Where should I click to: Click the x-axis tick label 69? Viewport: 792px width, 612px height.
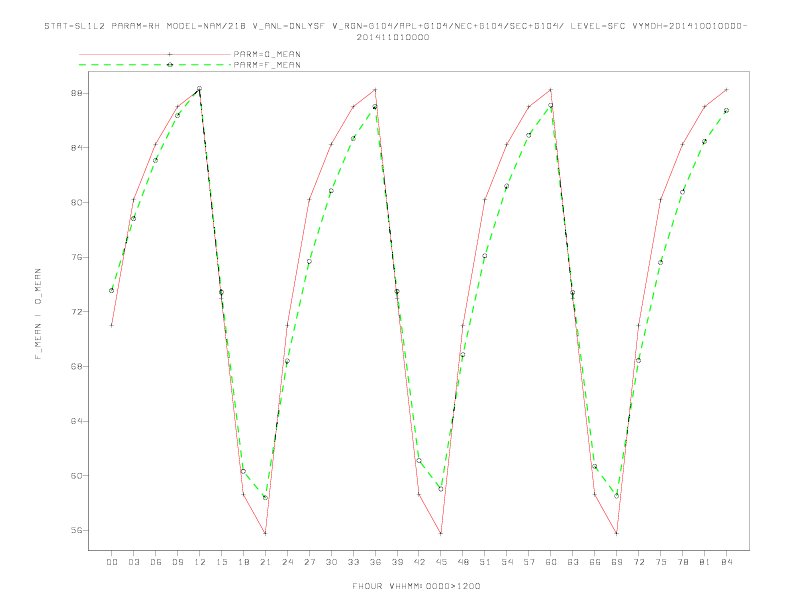coord(617,562)
